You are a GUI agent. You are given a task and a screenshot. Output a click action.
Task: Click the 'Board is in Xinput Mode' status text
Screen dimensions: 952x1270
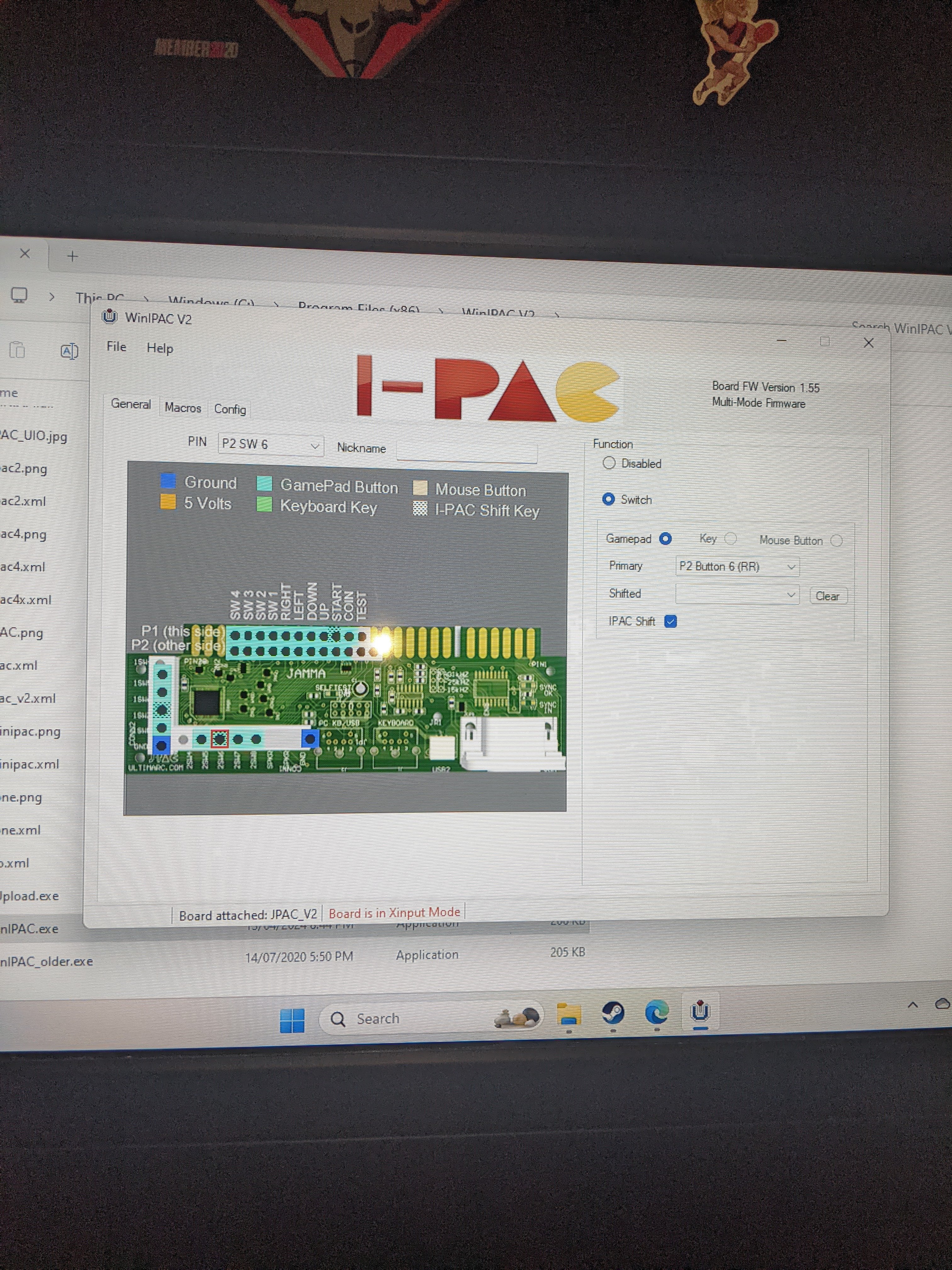(x=394, y=912)
